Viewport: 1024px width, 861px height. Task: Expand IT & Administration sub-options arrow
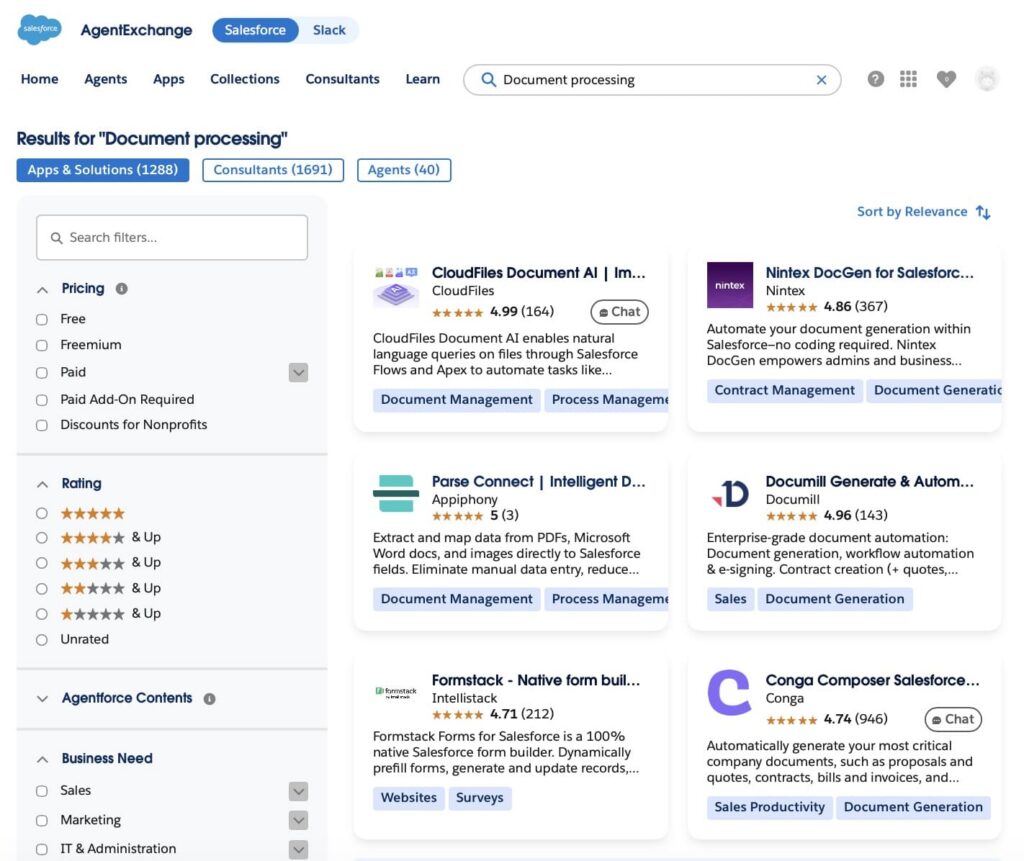(298, 849)
